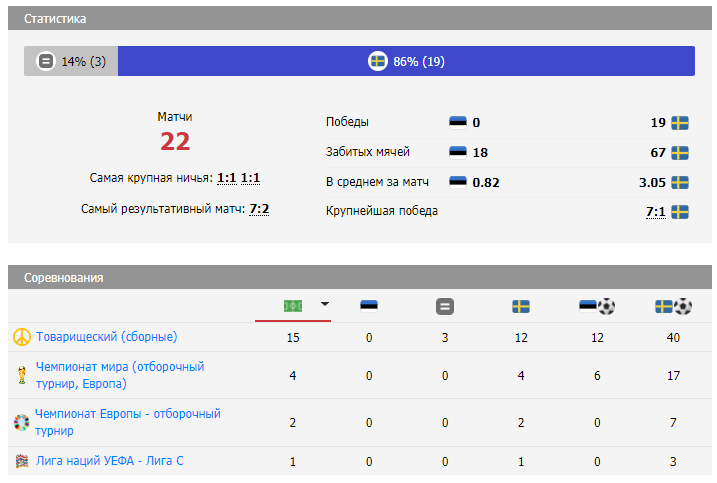Click the Sweden flag with ball column header
The height and width of the screenshot is (483, 717).
[x=673, y=306]
